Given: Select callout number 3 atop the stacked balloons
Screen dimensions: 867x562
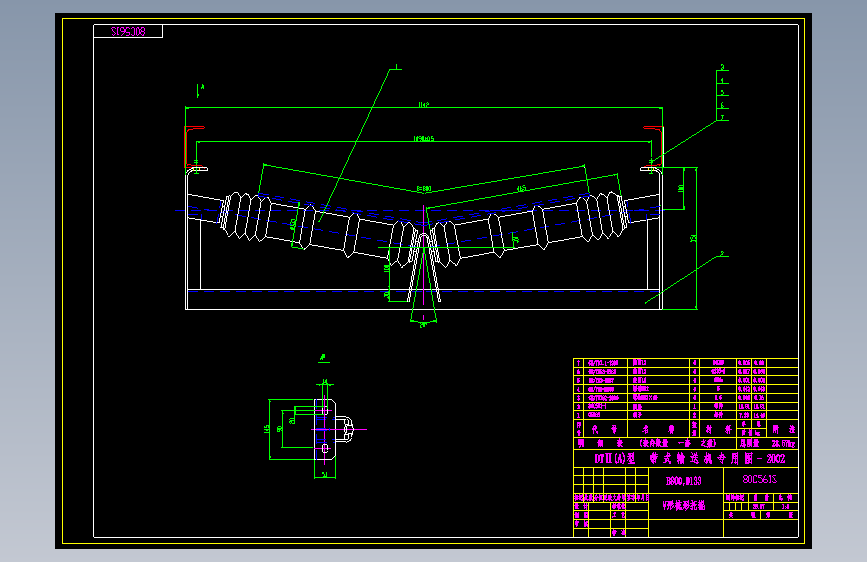Looking at the screenshot, I should [722, 67].
